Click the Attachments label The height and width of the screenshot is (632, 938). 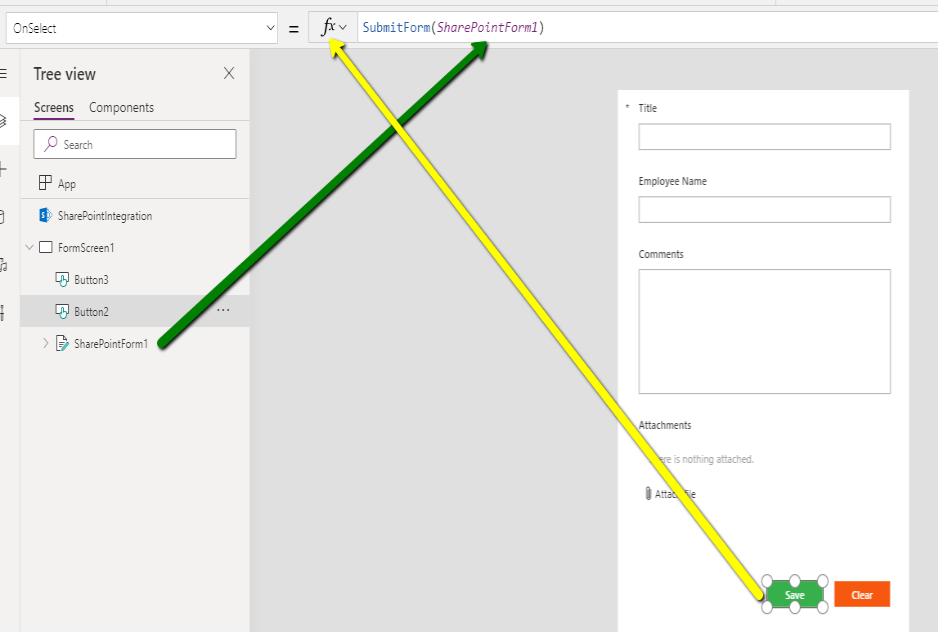(665, 426)
